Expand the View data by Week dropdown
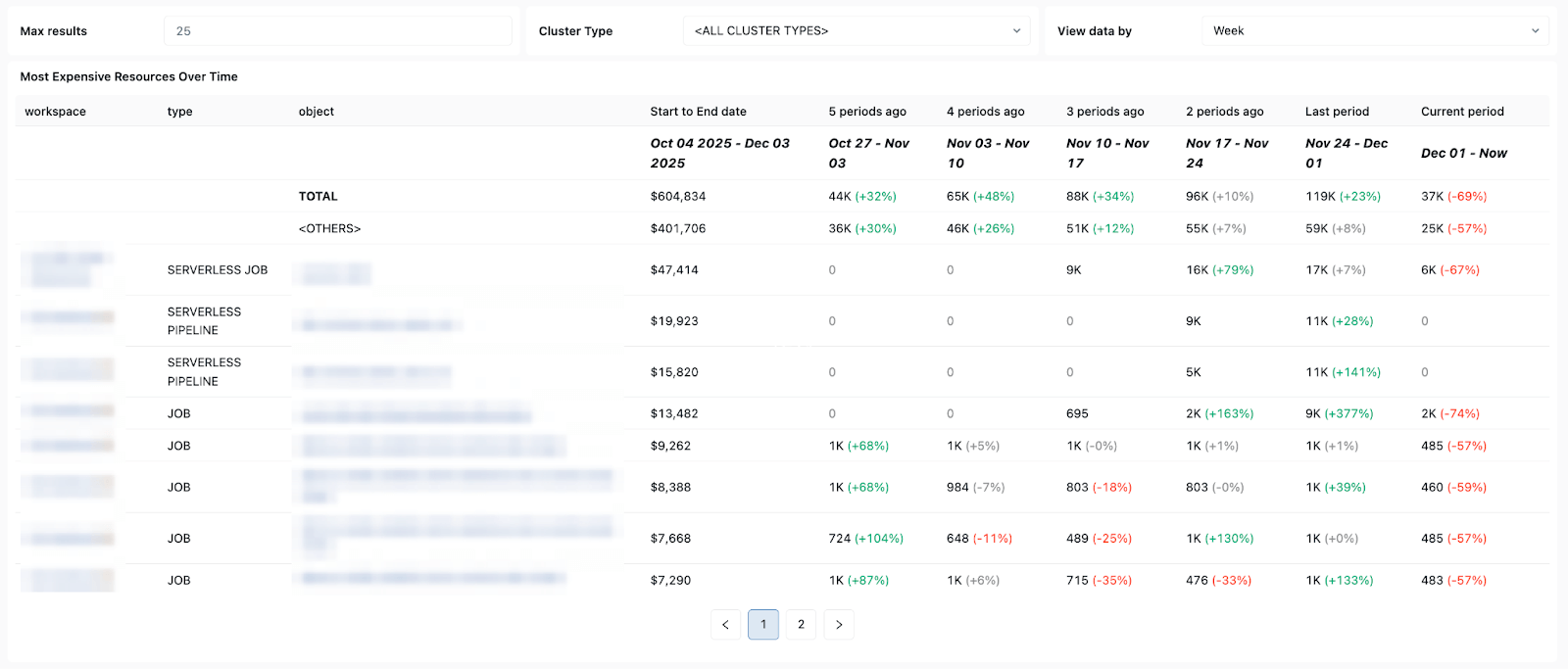1568x669 pixels. (1374, 31)
